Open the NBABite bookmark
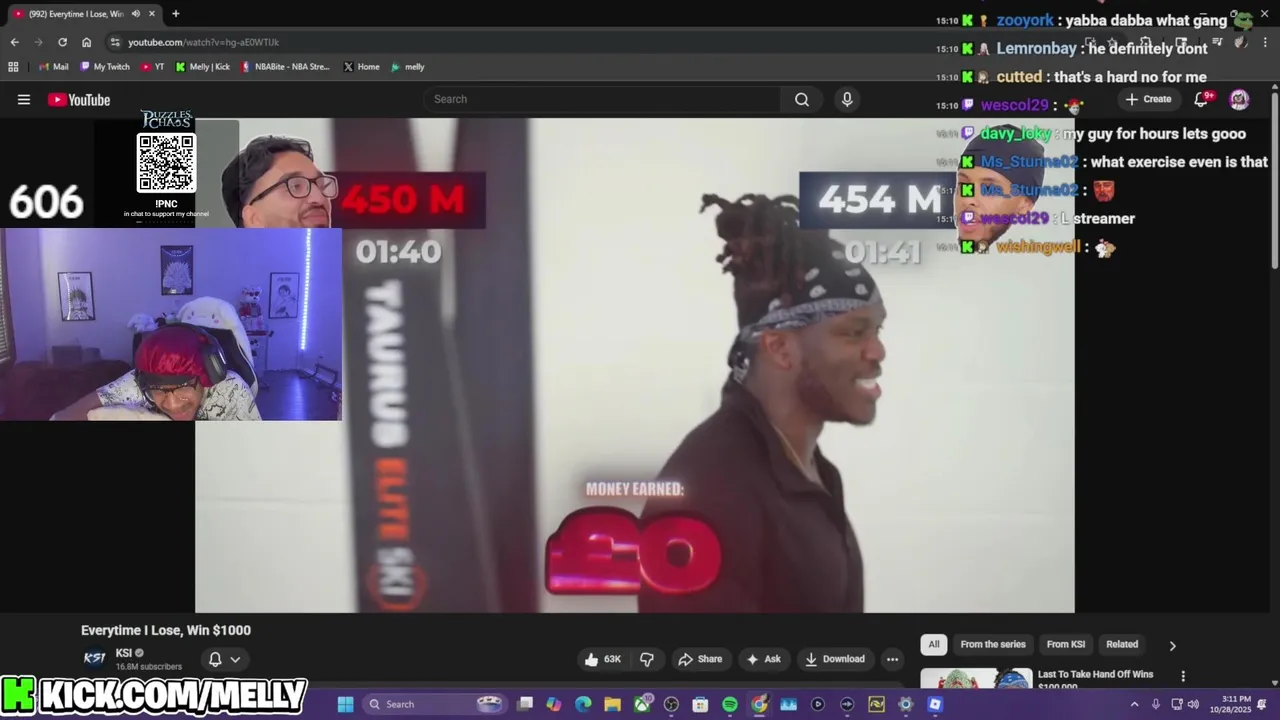Viewport: 1280px width, 720px height. (x=285, y=67)
